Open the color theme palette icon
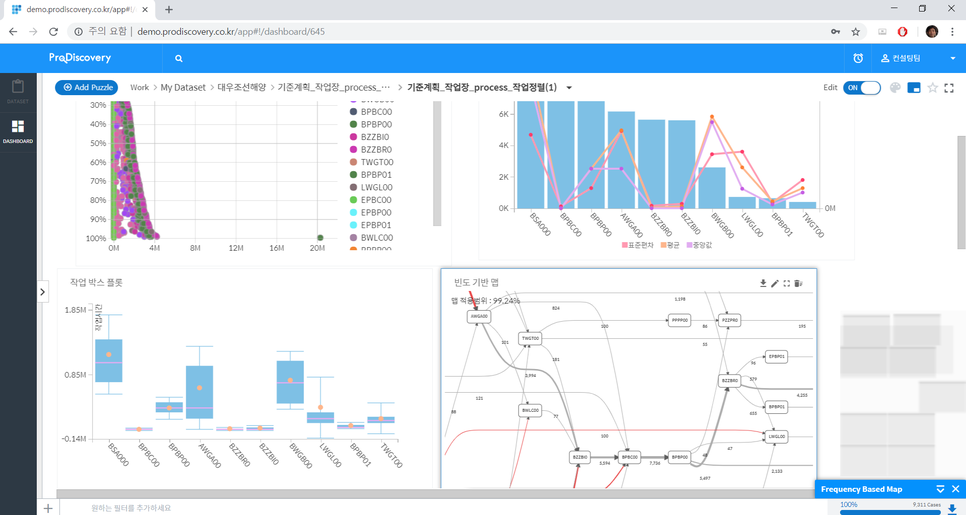Image resolution: width=966 pixels, height=515 pixels. [895, 88]
